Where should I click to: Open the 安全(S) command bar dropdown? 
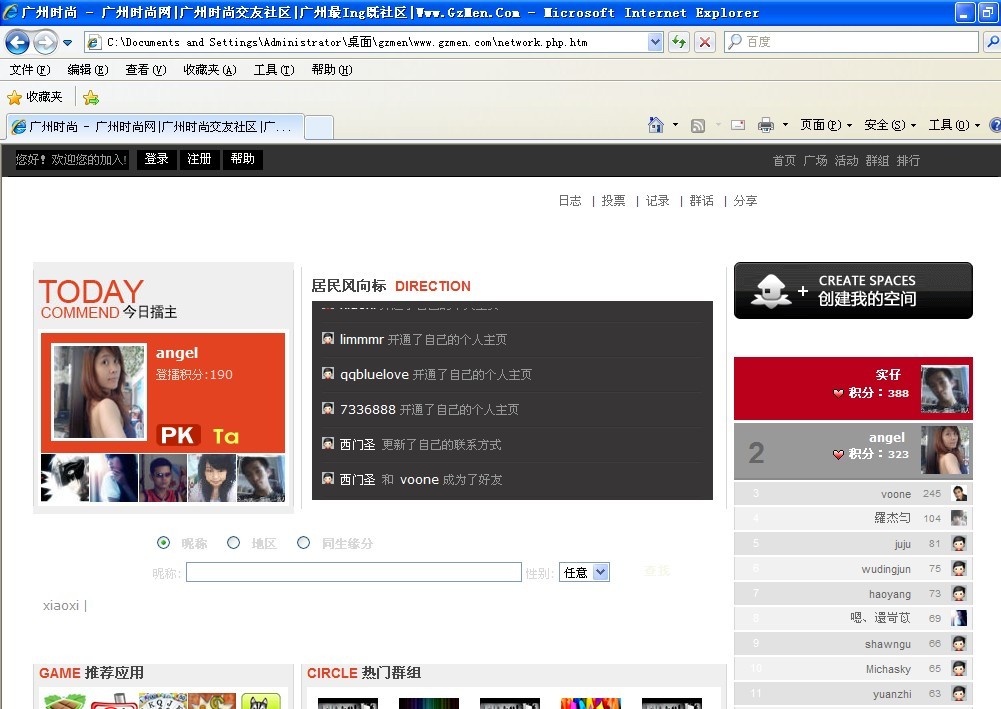[890, 125]
